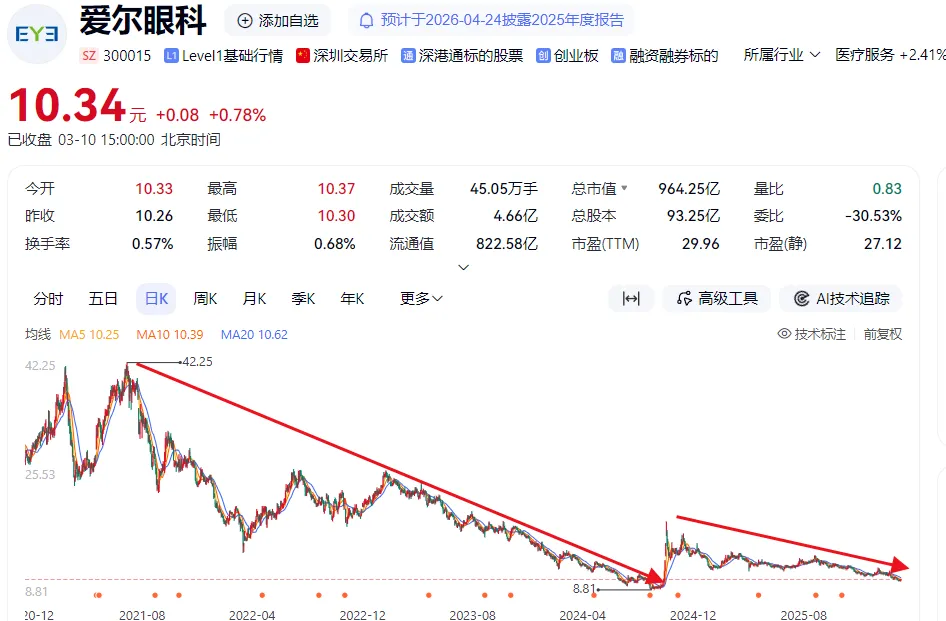946x621 pixels.
Task: Change the 前复权 adjustment setting
Action: (883, 334)
